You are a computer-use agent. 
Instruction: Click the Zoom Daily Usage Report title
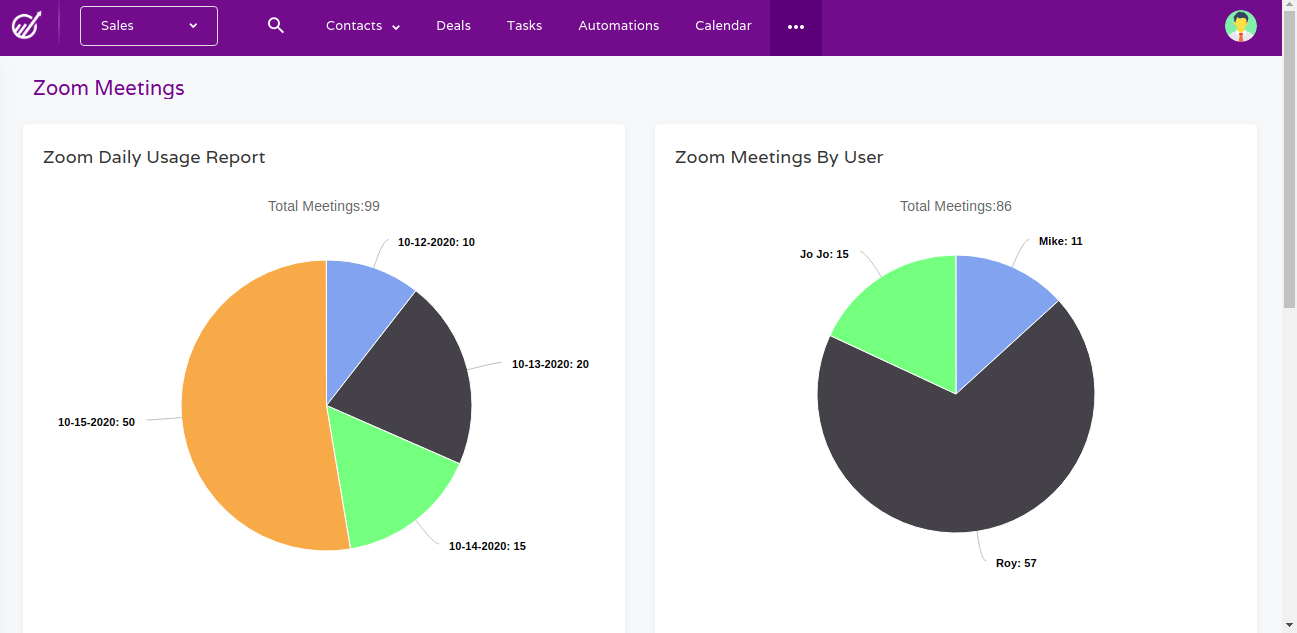click(154, 157)
